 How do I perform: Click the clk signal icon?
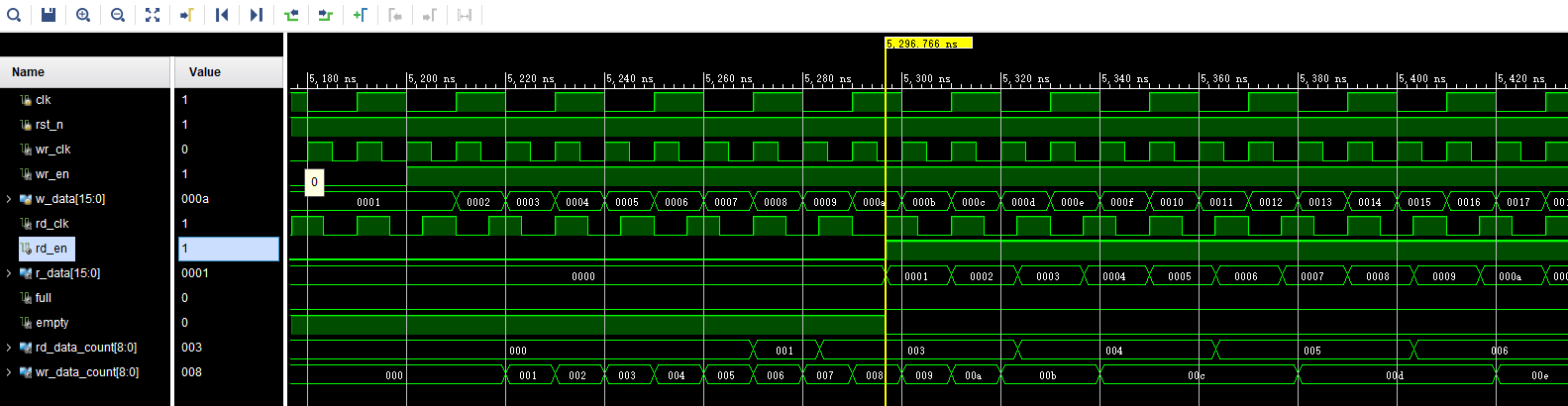tap(26, 100)
